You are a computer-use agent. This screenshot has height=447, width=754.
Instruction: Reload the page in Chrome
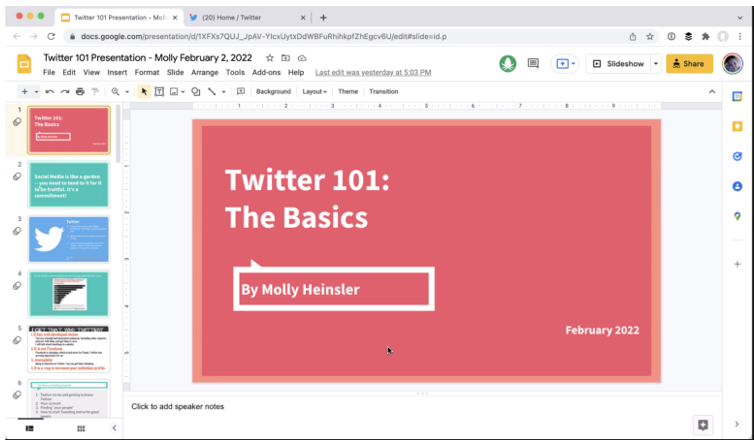click(51, 37)
